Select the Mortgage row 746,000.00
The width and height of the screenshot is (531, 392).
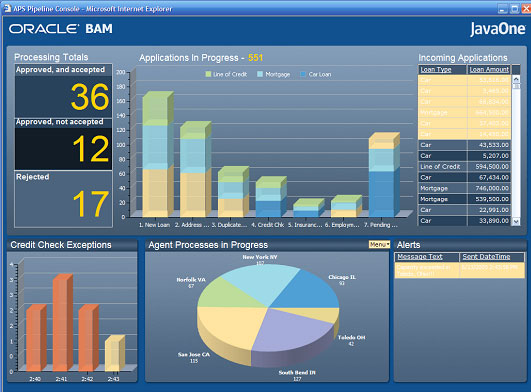tap(464, 188)
